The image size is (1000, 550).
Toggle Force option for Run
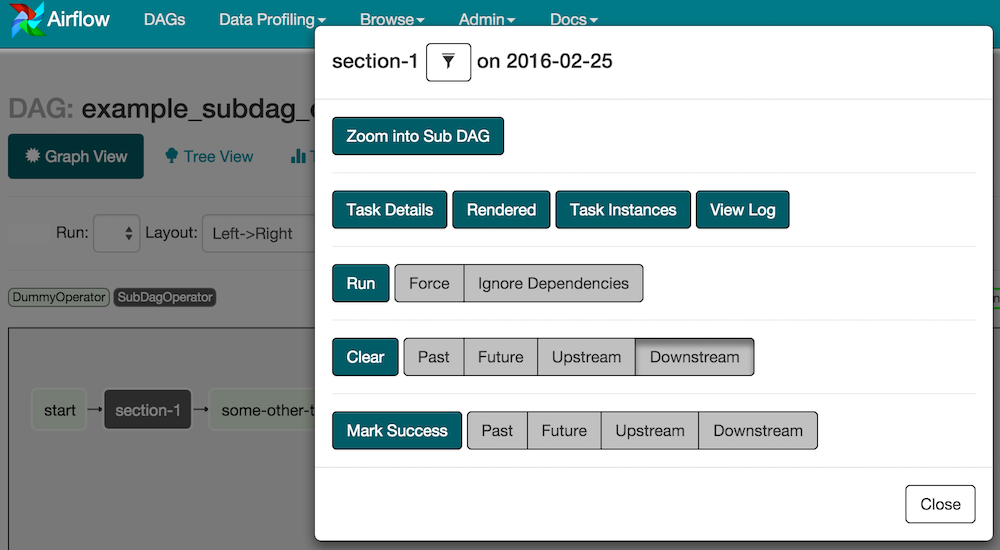429,284
